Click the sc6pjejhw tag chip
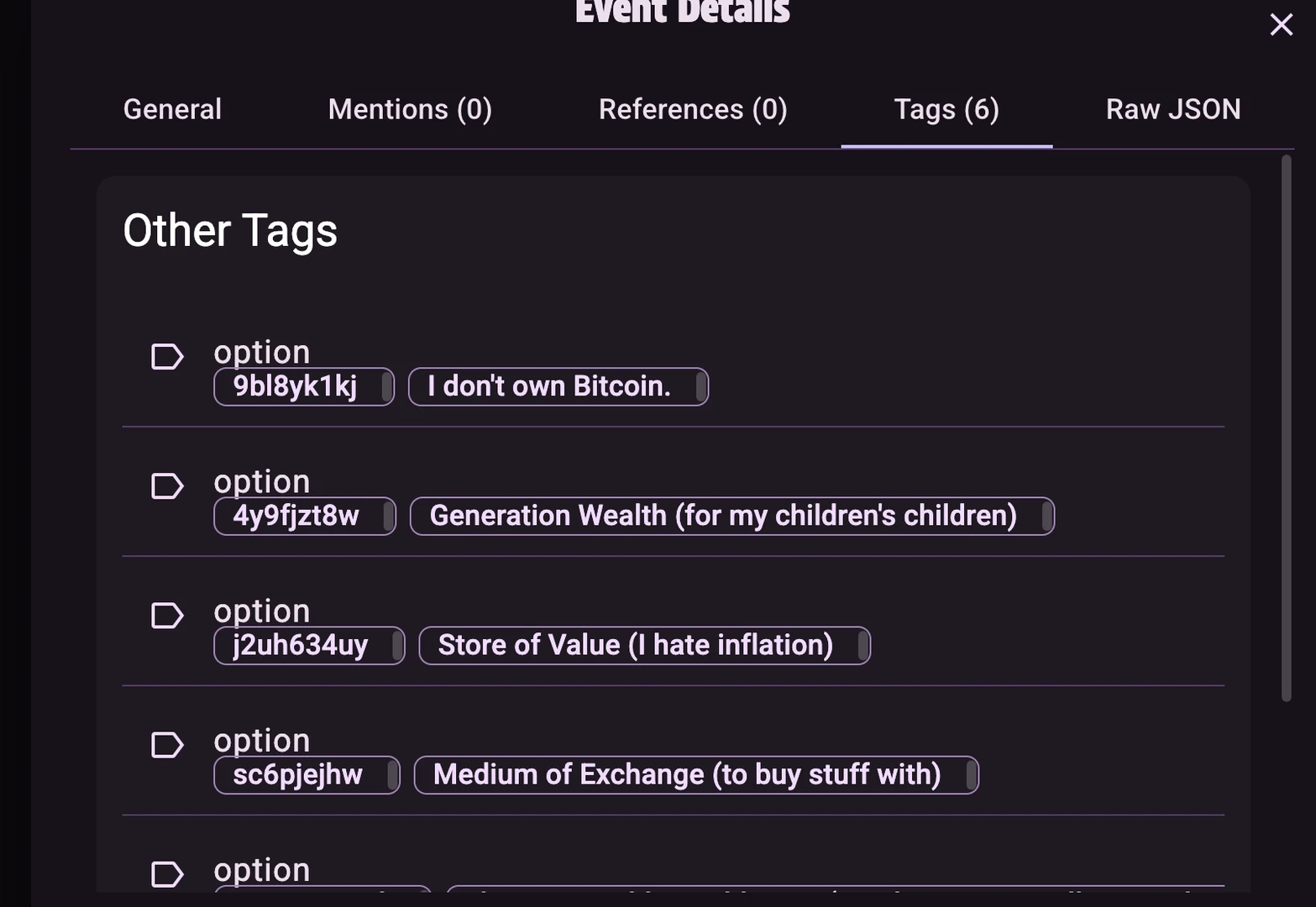The width and height of the screenshot is (1316, 907). point(298,774)
